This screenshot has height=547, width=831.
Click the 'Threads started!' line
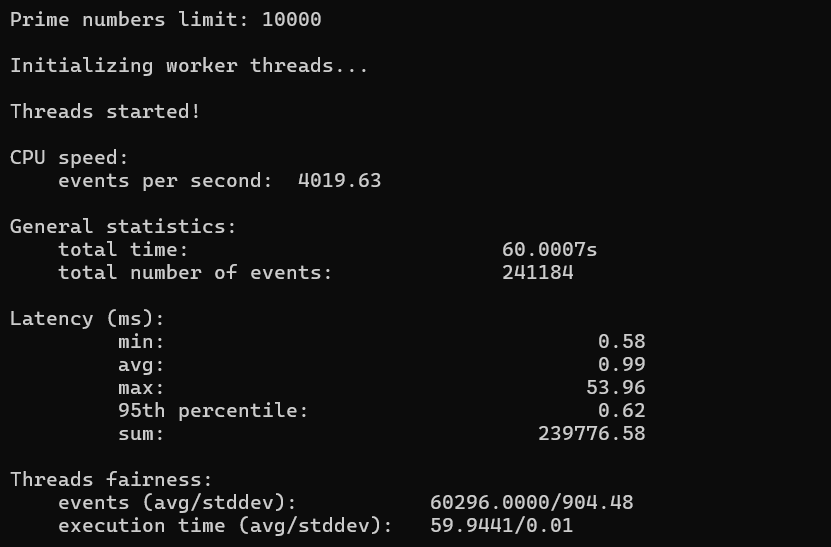coord(105,112)
